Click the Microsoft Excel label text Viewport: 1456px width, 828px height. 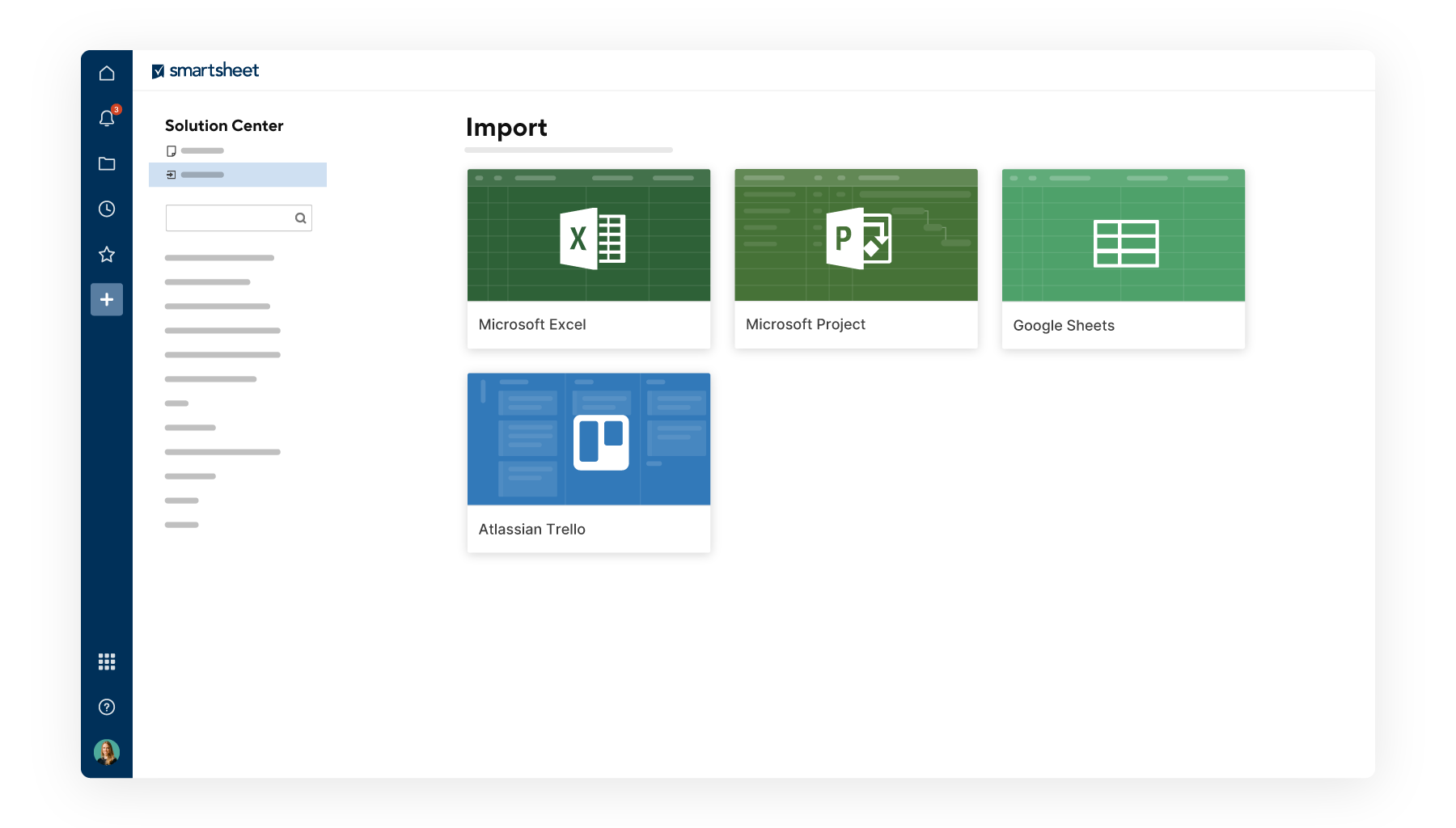click(x=532, y=324)
